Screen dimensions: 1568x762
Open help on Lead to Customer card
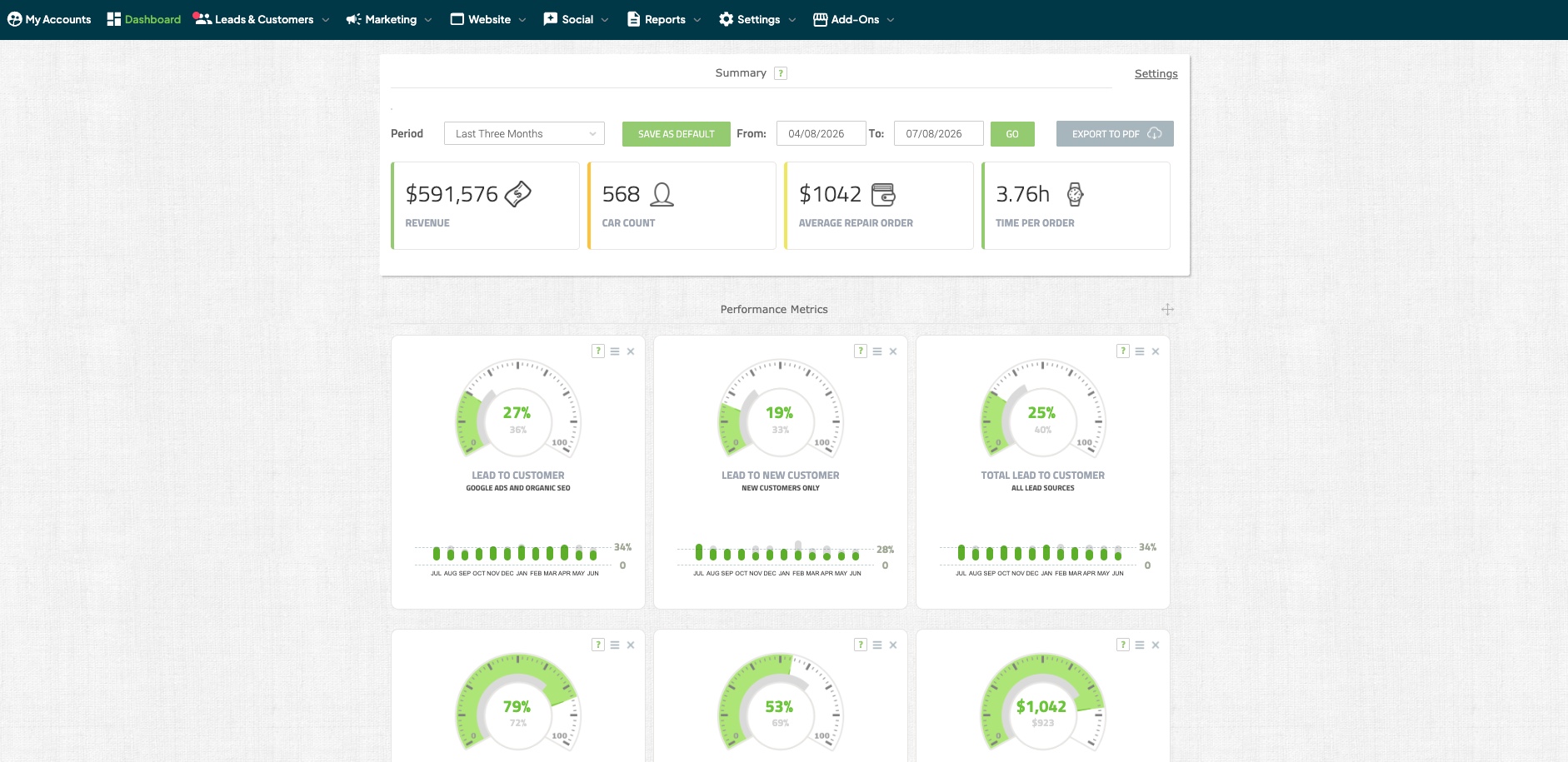[x=598, y=351]
